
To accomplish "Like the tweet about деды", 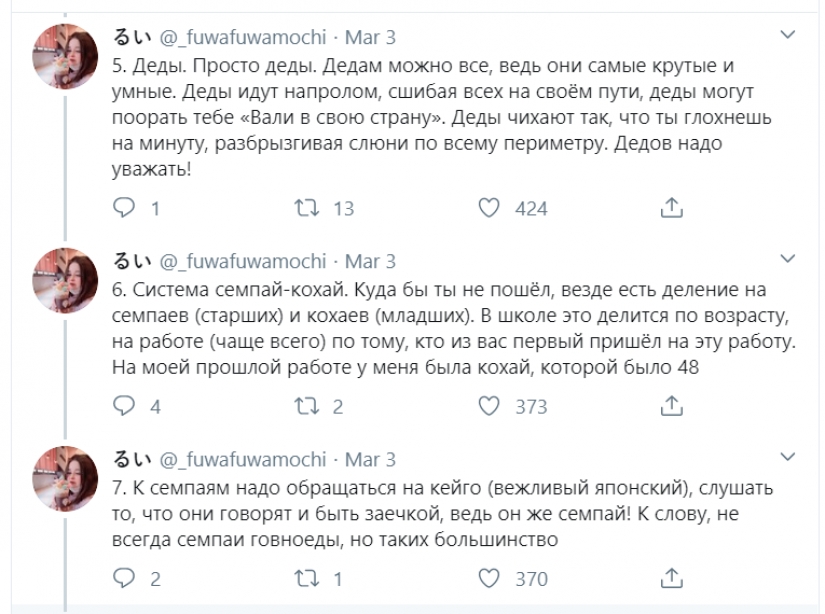I will pos(488,210).
